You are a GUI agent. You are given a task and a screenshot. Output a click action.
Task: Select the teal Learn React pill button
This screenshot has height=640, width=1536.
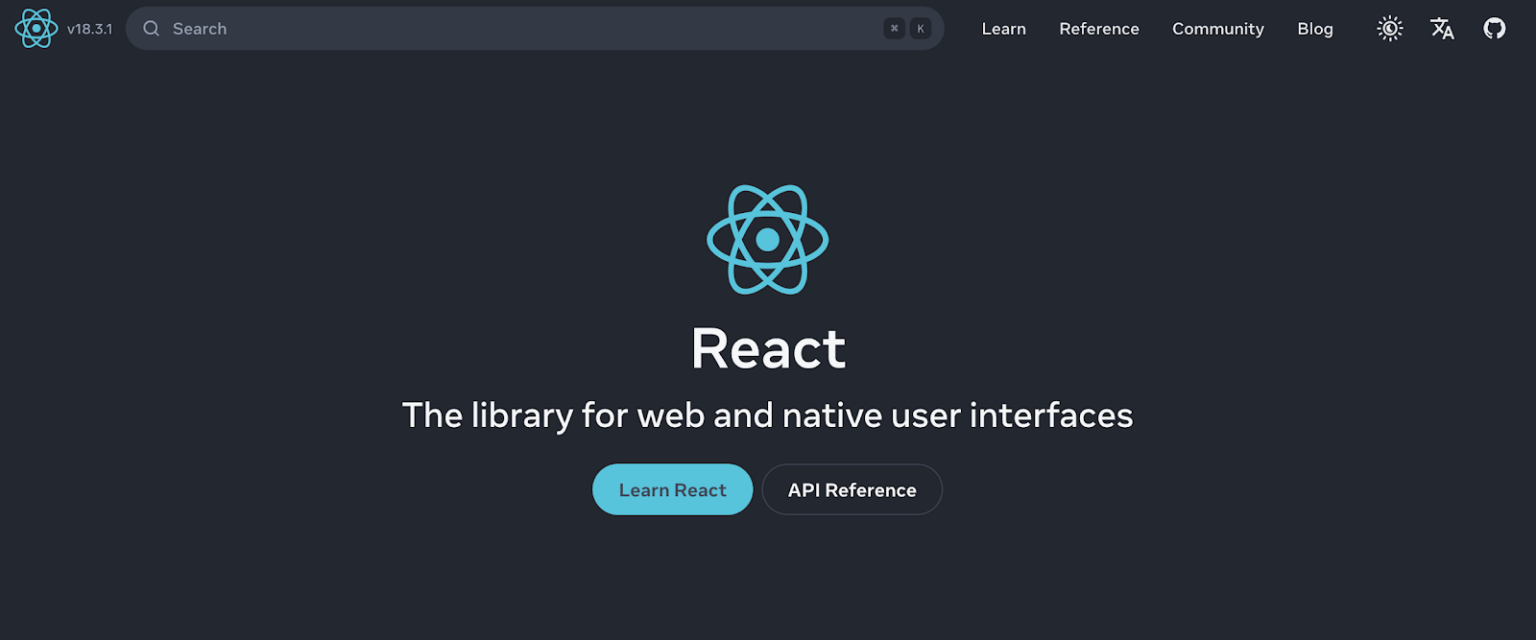point(672,489)
